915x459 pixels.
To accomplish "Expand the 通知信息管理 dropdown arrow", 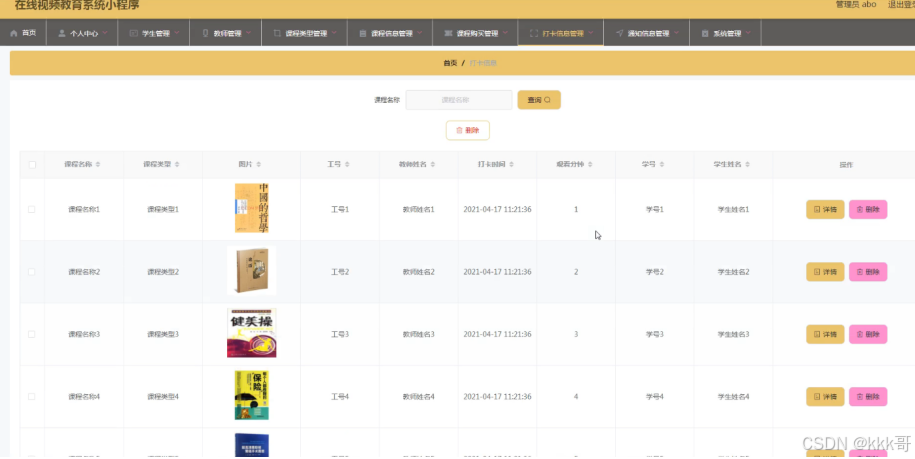I will click(676, 33).
